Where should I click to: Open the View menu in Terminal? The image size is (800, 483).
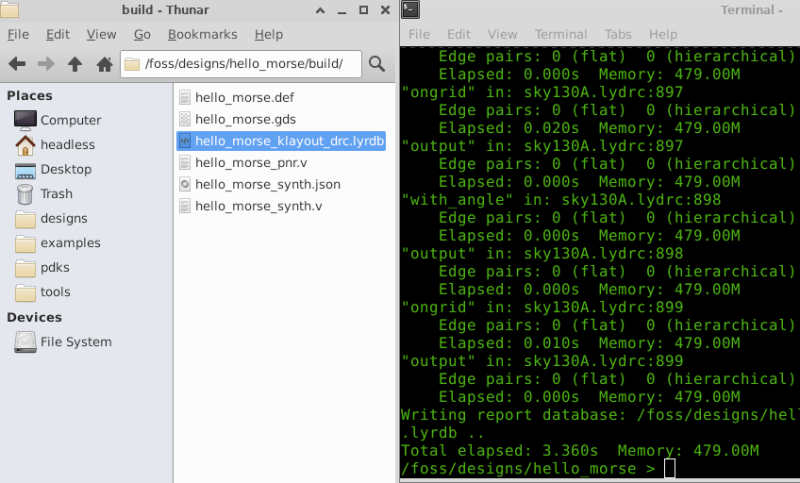coord(502,34)
